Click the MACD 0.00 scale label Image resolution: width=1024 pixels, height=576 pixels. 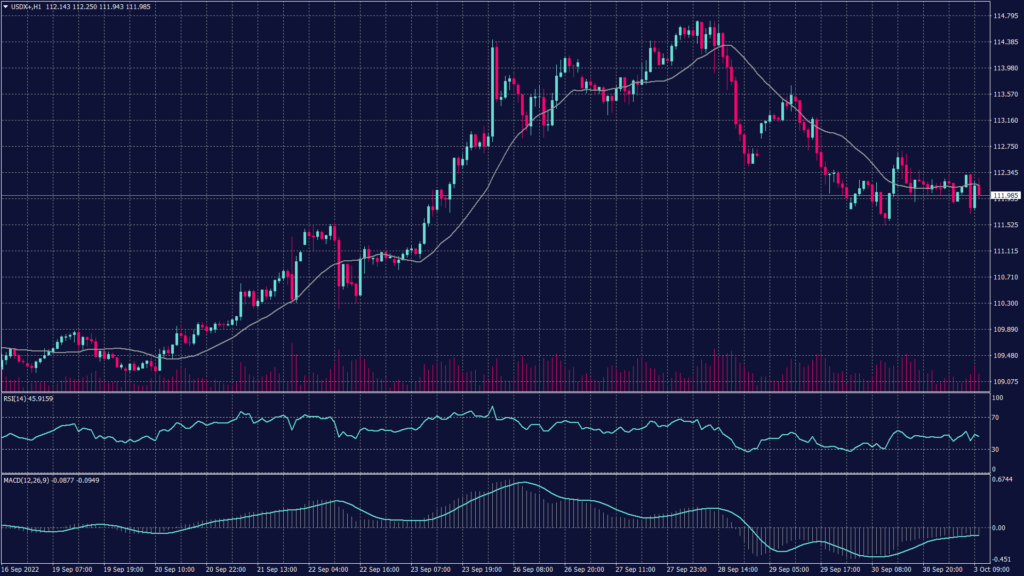(x=998, y=526)
